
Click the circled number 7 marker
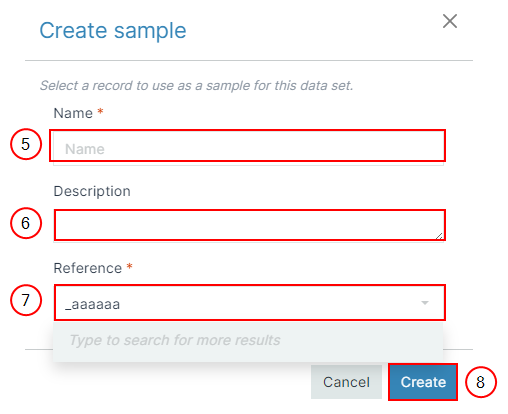(26, 300)
